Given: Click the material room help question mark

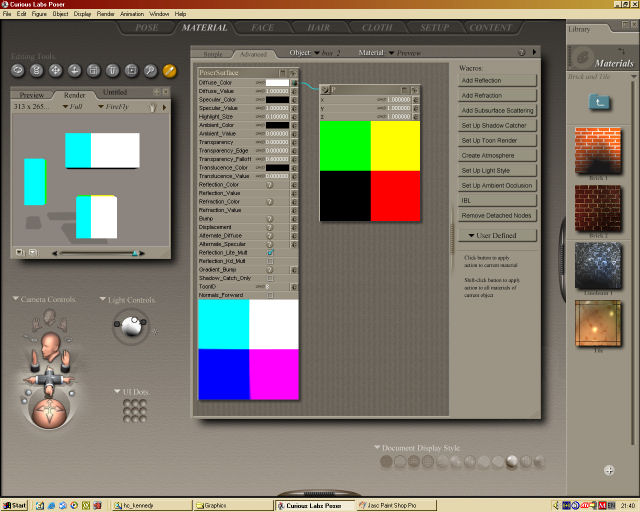Looking at the screenshot, I should tap(521, 52).
